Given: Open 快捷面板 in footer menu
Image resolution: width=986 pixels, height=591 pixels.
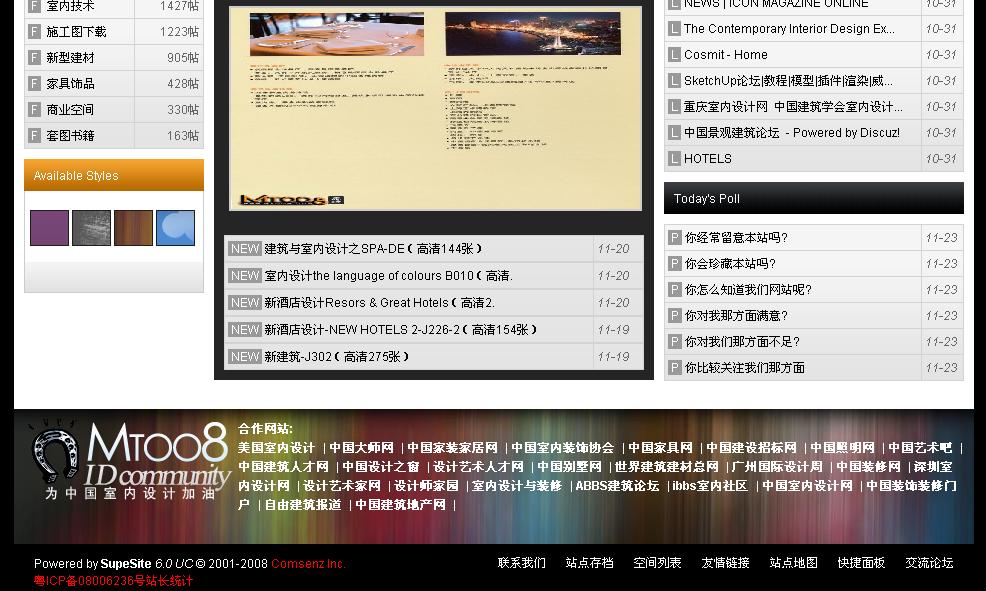Looking at the screenshot, I should point(861,563).
